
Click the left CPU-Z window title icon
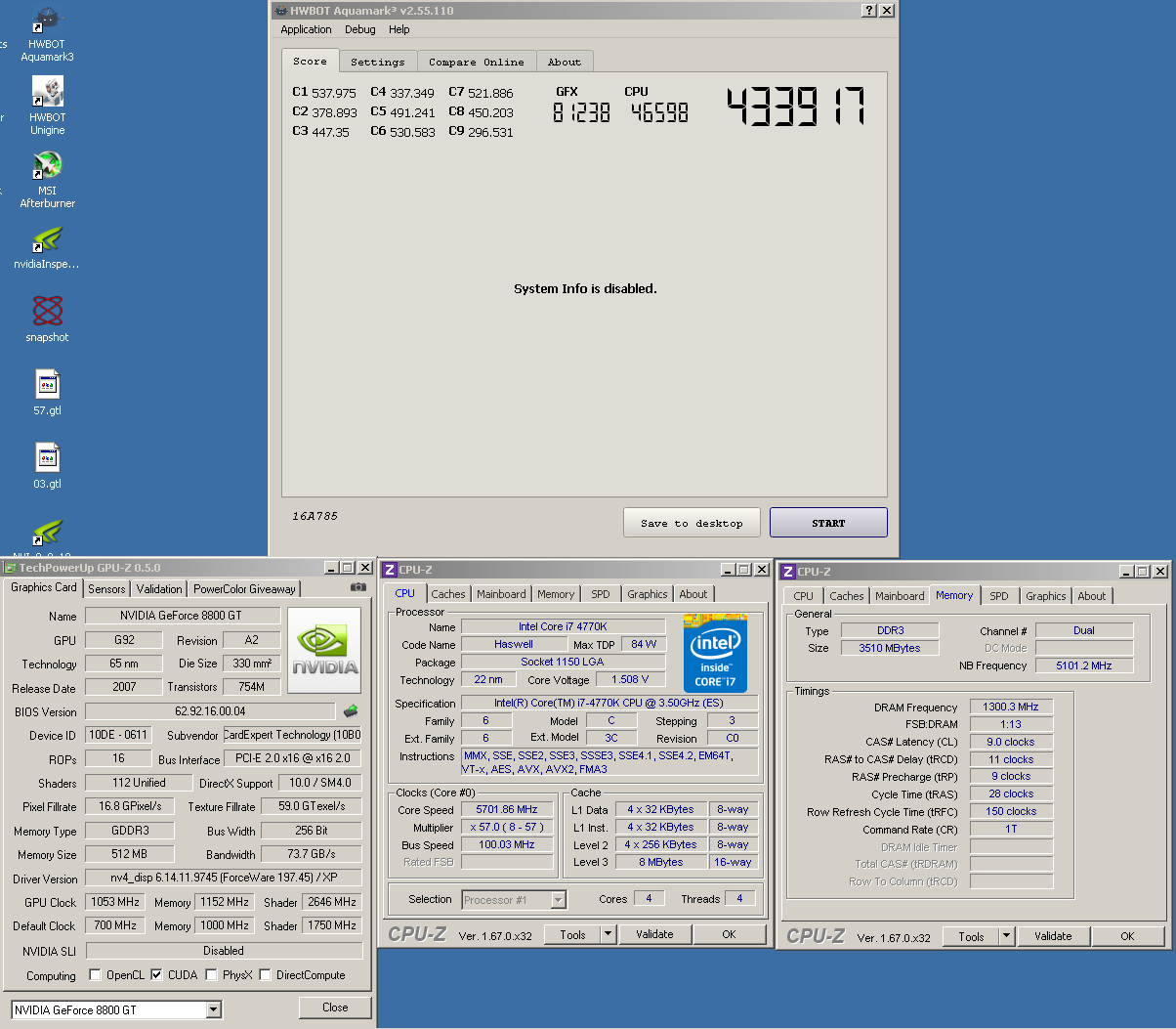tap(390, 570)
